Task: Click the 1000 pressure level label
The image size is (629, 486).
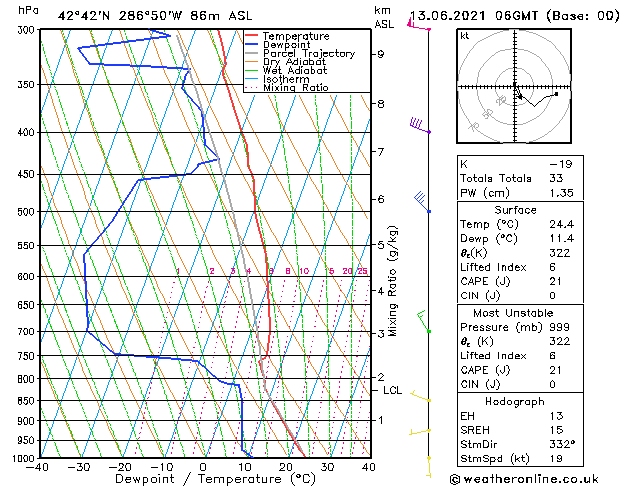Action: pos(25,458)
